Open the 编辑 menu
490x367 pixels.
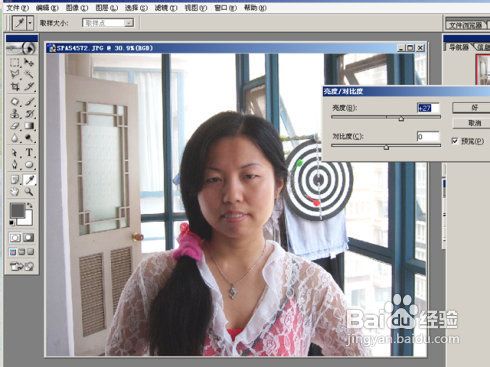point(47,7)
